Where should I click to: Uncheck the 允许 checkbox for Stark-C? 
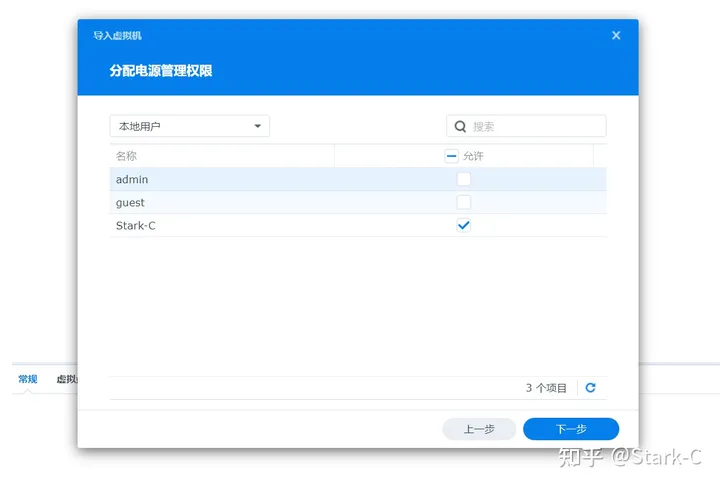pos(463,226)
